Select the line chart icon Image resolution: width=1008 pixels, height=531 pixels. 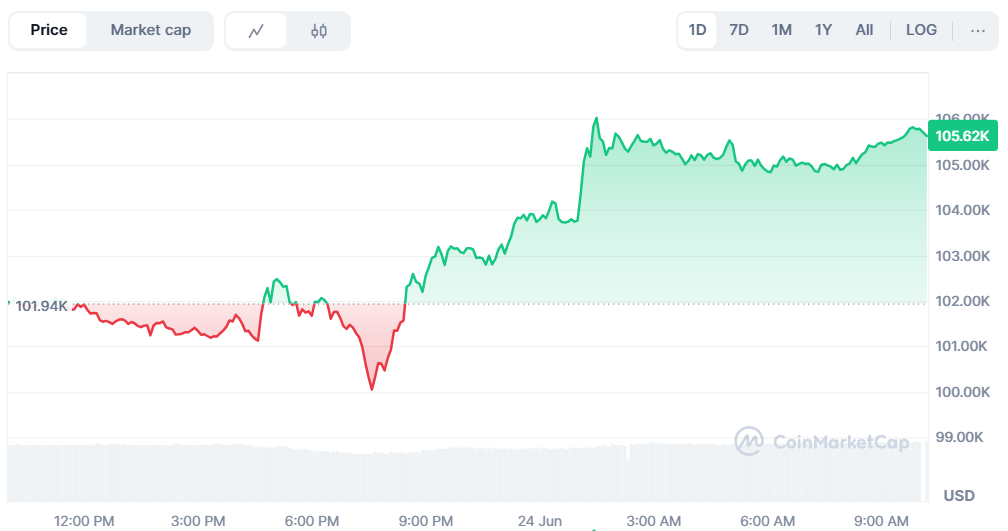(256, 31)
